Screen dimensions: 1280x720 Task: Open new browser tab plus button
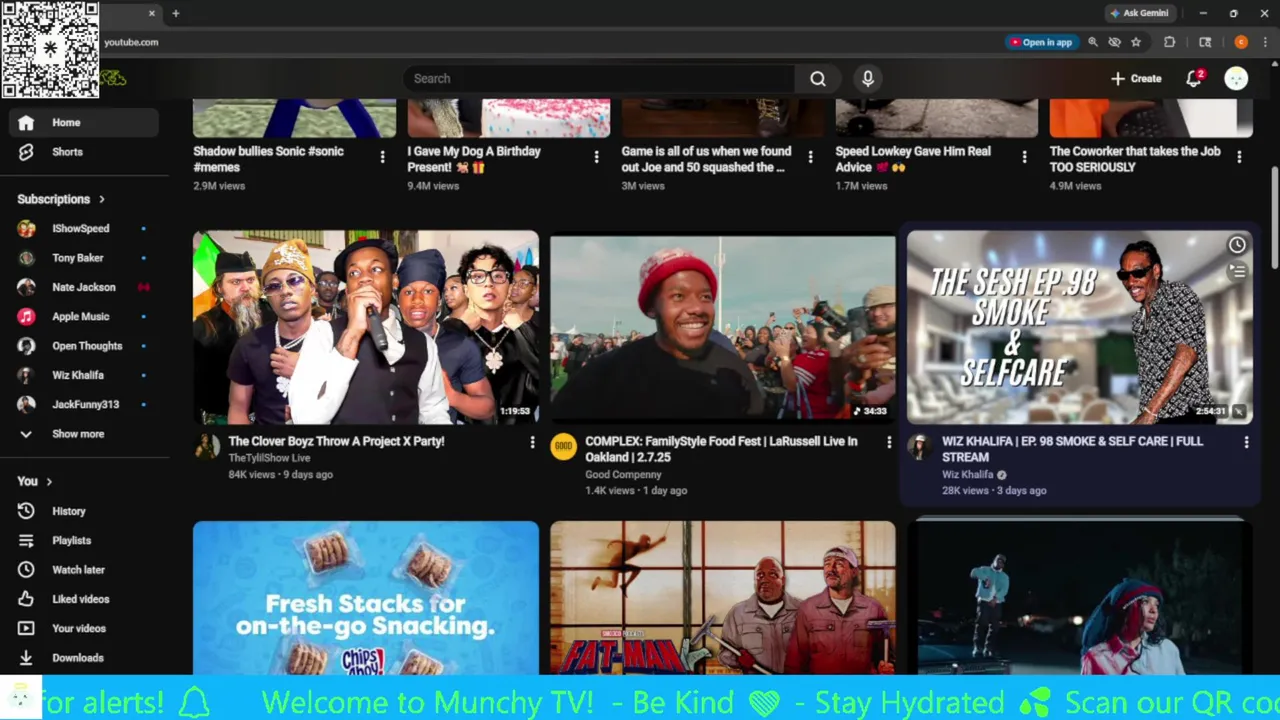click(x=175, y=13)
